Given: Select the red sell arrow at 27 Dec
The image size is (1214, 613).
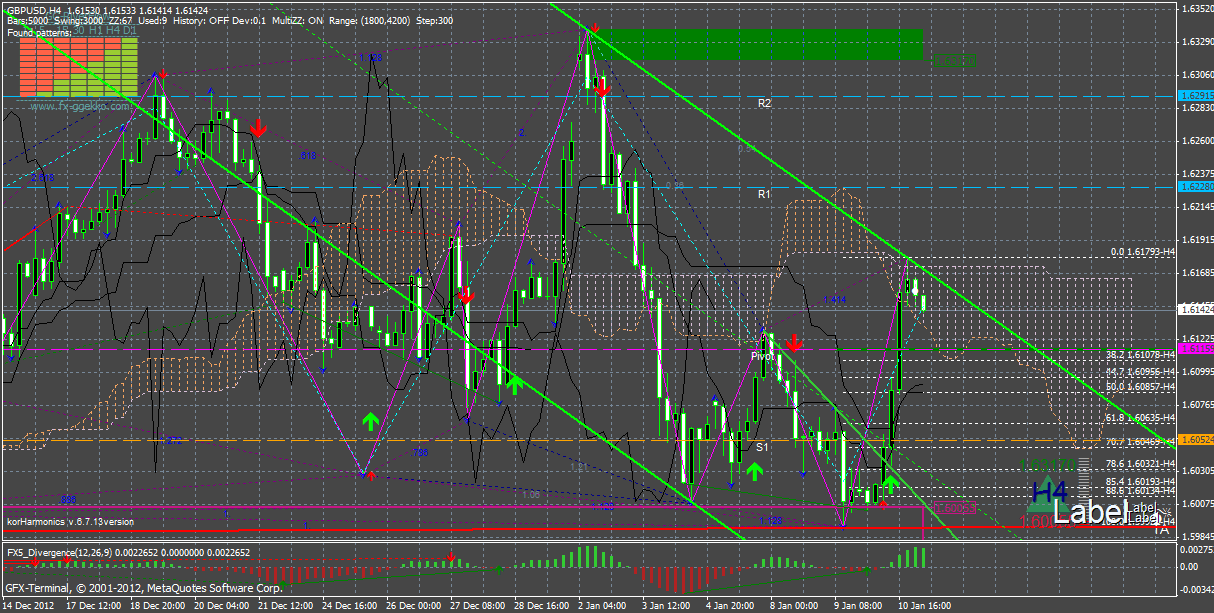Looking at the screenshot, I should tap(465, 294).
